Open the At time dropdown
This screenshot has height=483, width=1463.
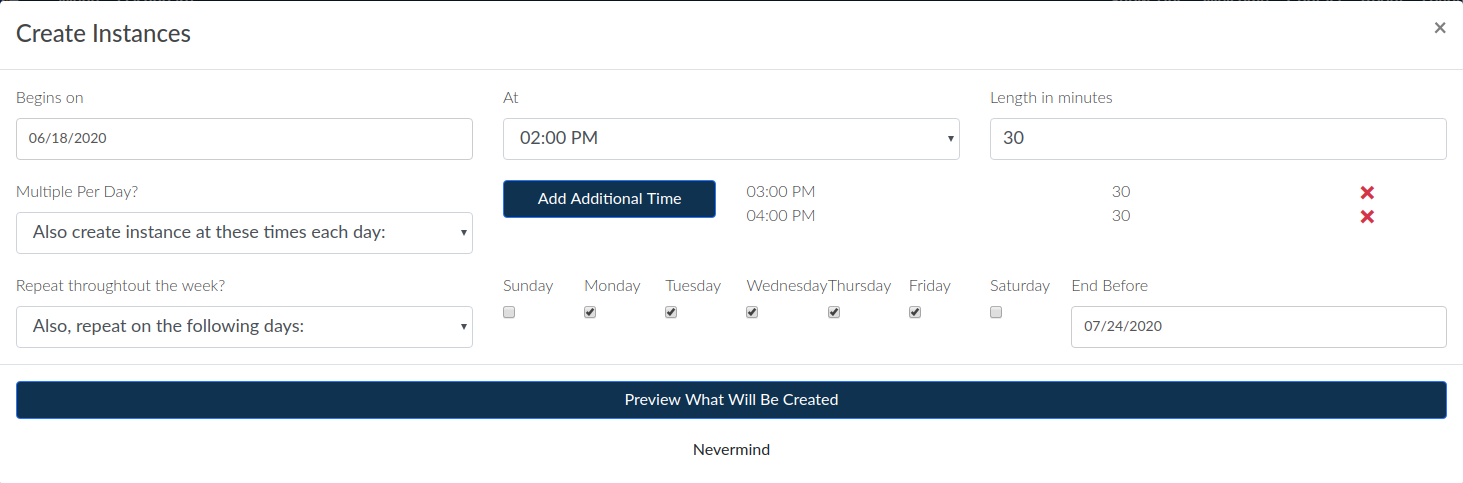tap(730, 139)
